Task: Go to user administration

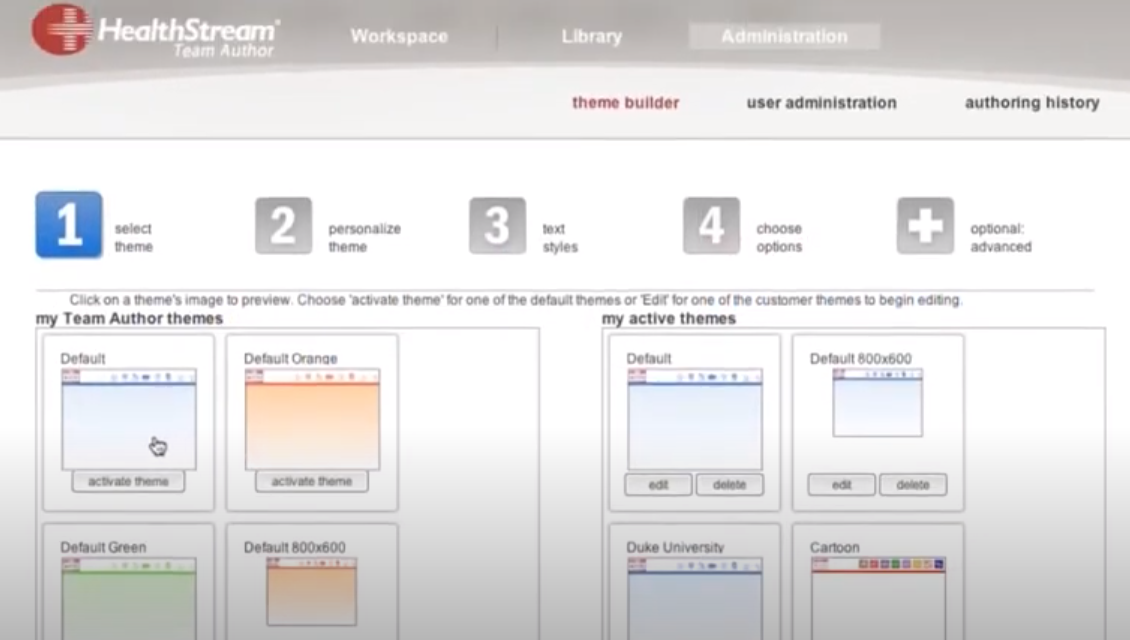Action: pyautogui.click(x=822, y=102)
